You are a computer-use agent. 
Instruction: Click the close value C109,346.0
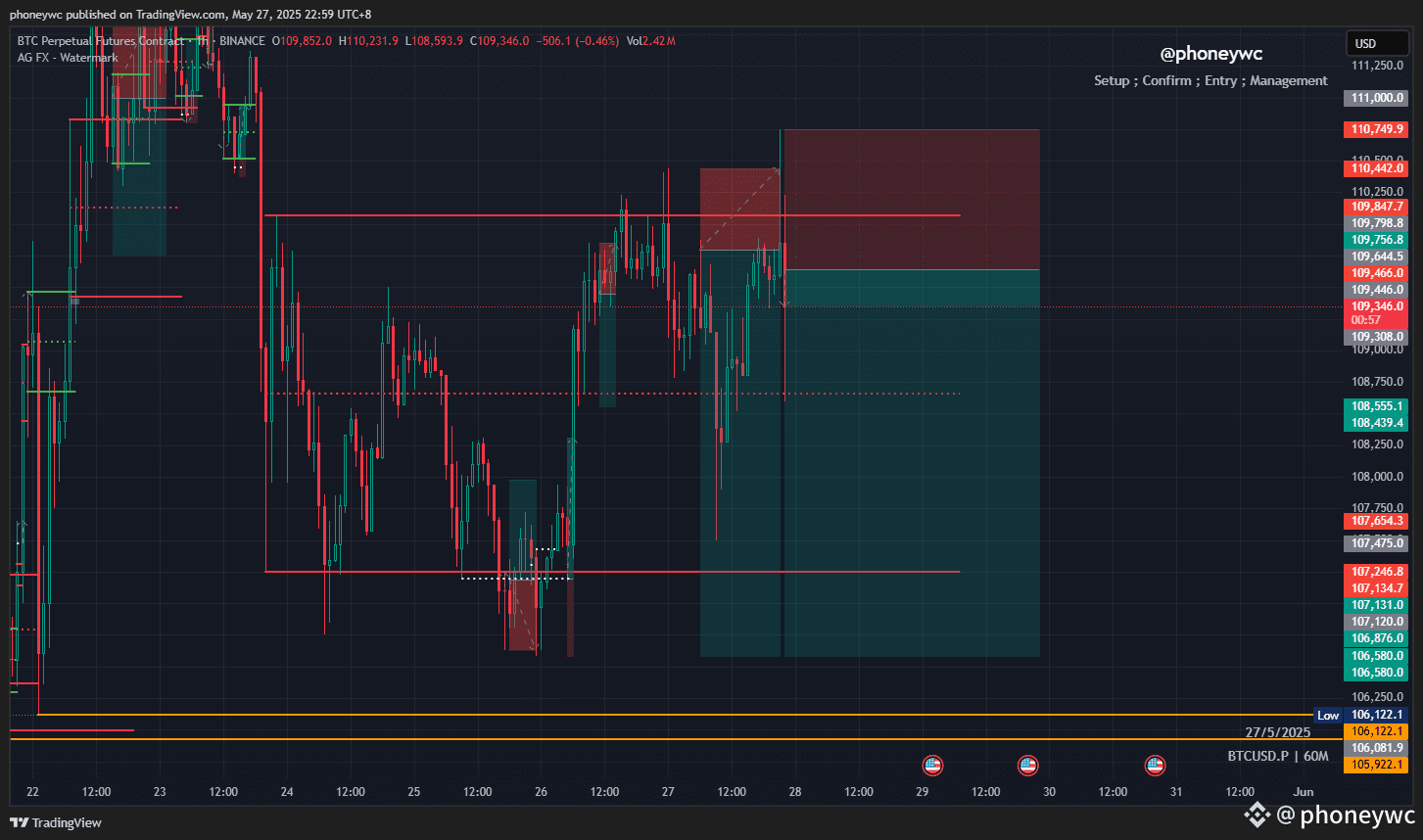click(499, 41)
